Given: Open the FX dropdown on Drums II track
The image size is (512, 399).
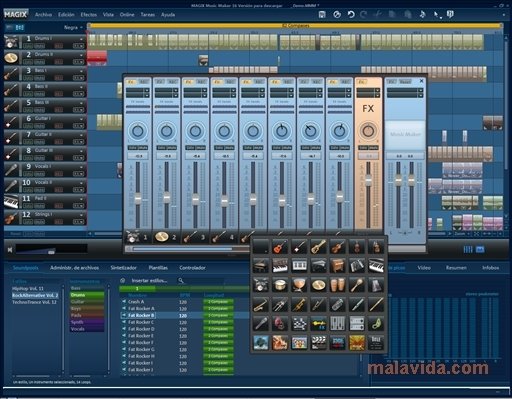Looking at the screenshot, I should [78, 62].
